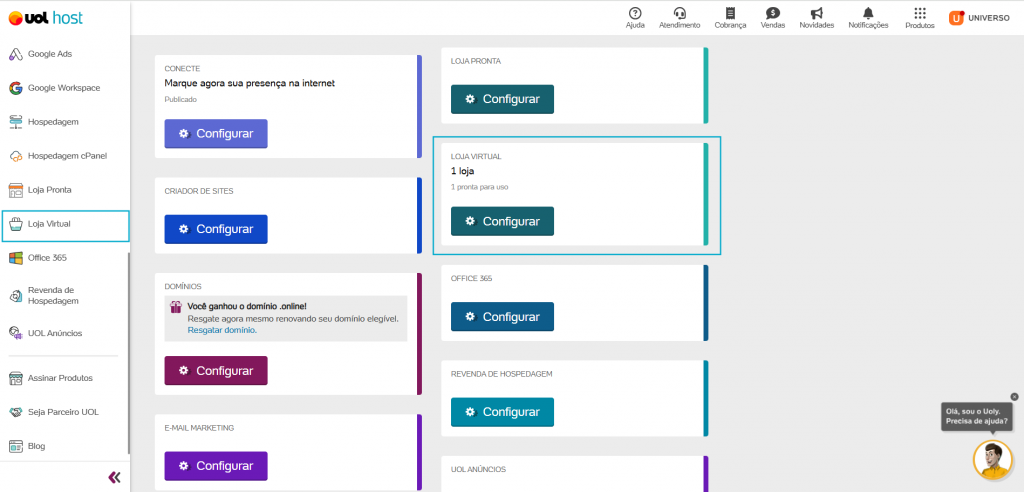
Task: Click '1 loja' text in Loja Virtual card
Action: pos(462,171)
